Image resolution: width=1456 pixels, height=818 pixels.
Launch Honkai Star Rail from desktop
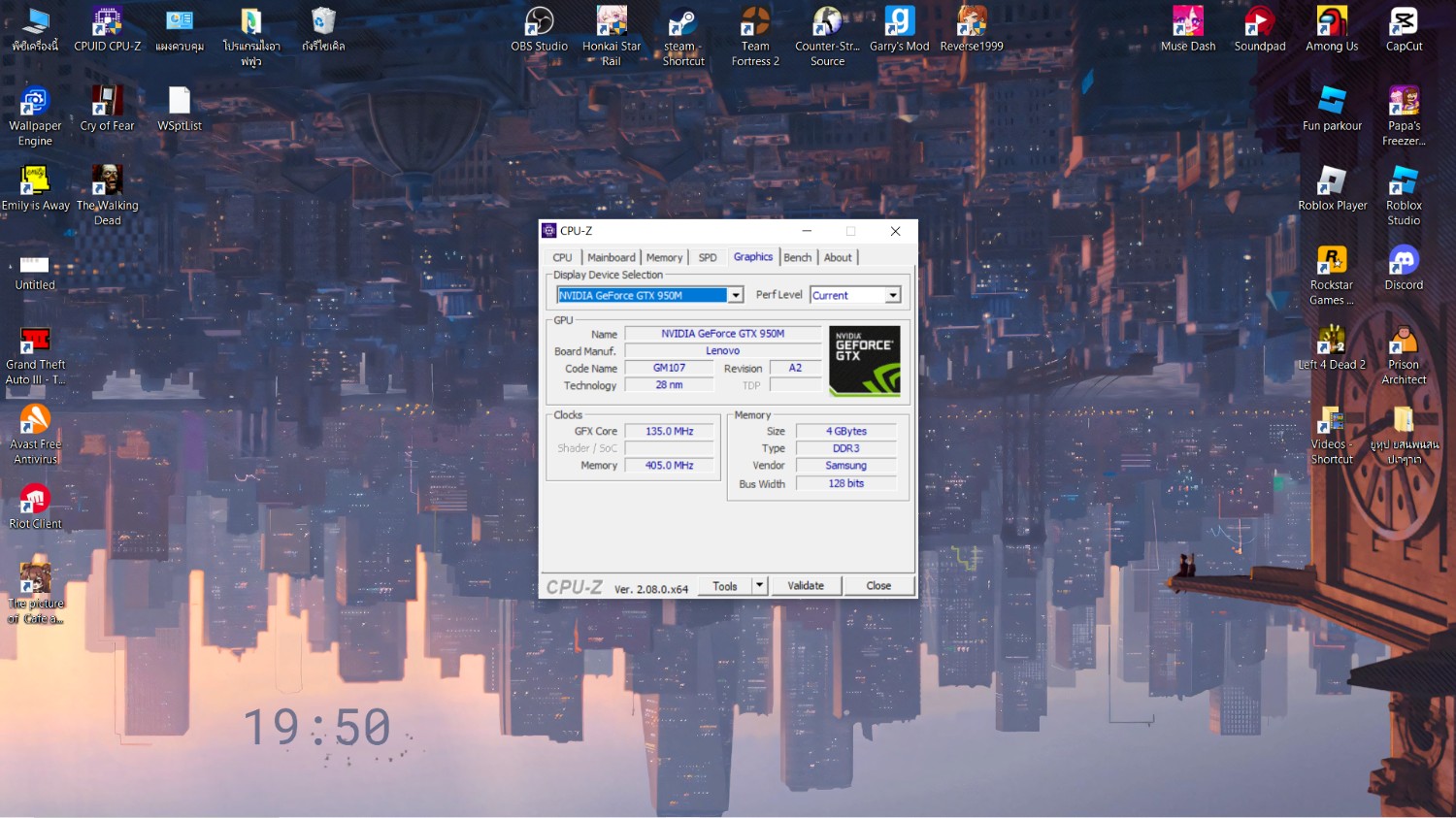612,36
